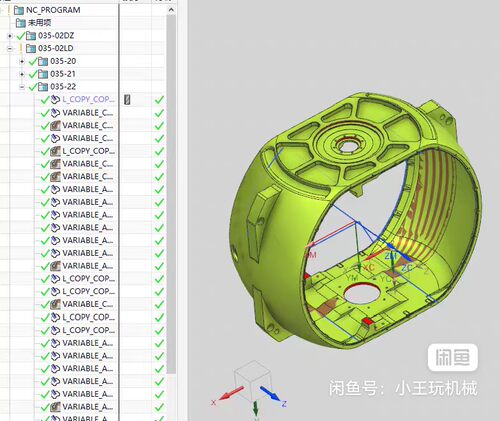Select the 035-02DZ program folder icon
Image resolution: width=500 pixels, height=421 pixels.
pyautogui.click(x=31, y=36)
